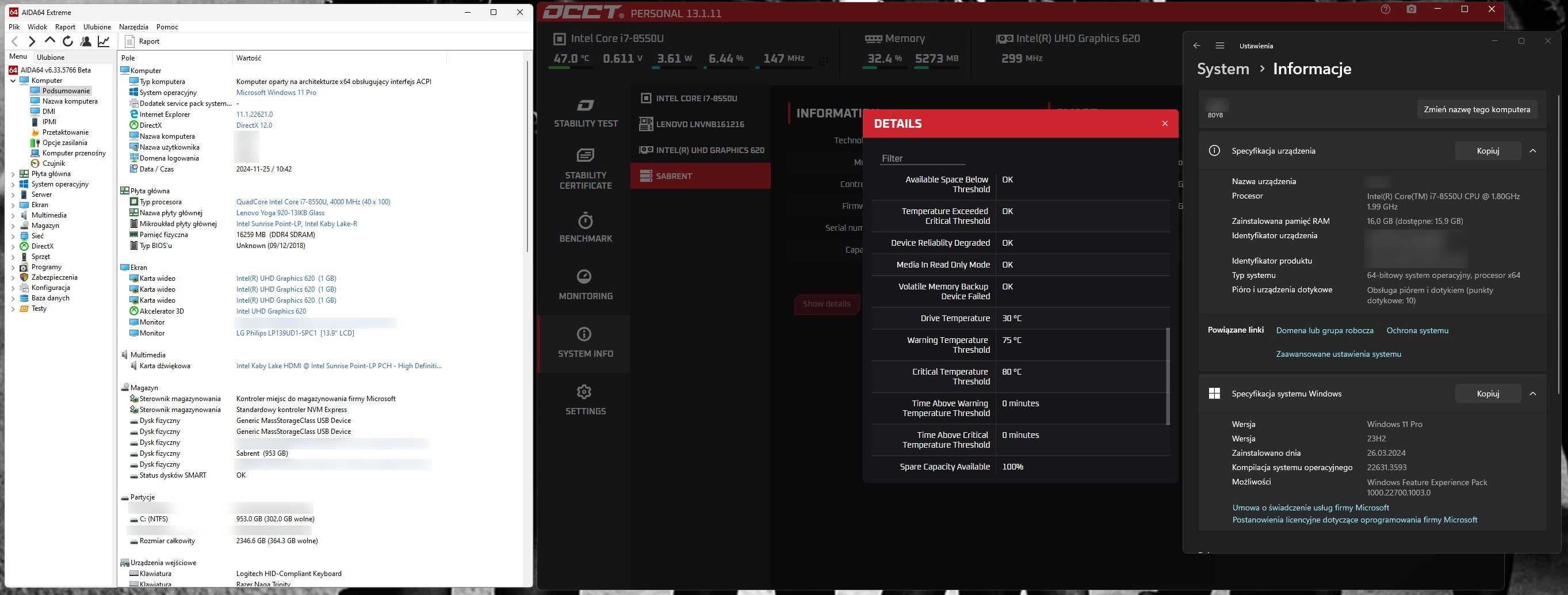1568x595 pixels.
Task: Click info icon beside Specyfikacja urządzenia
Action: click(x=1214, y=150)
